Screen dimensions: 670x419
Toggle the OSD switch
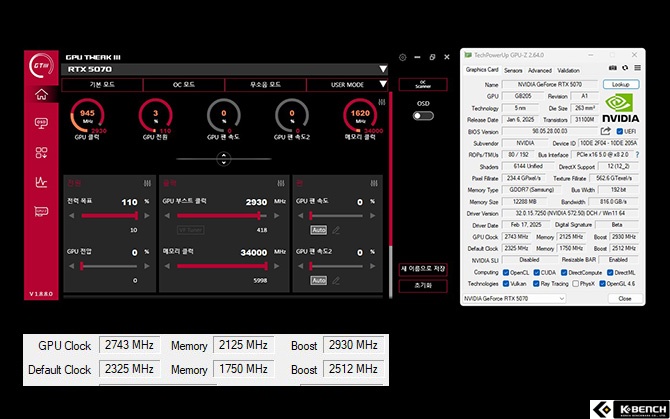point(423,116)
